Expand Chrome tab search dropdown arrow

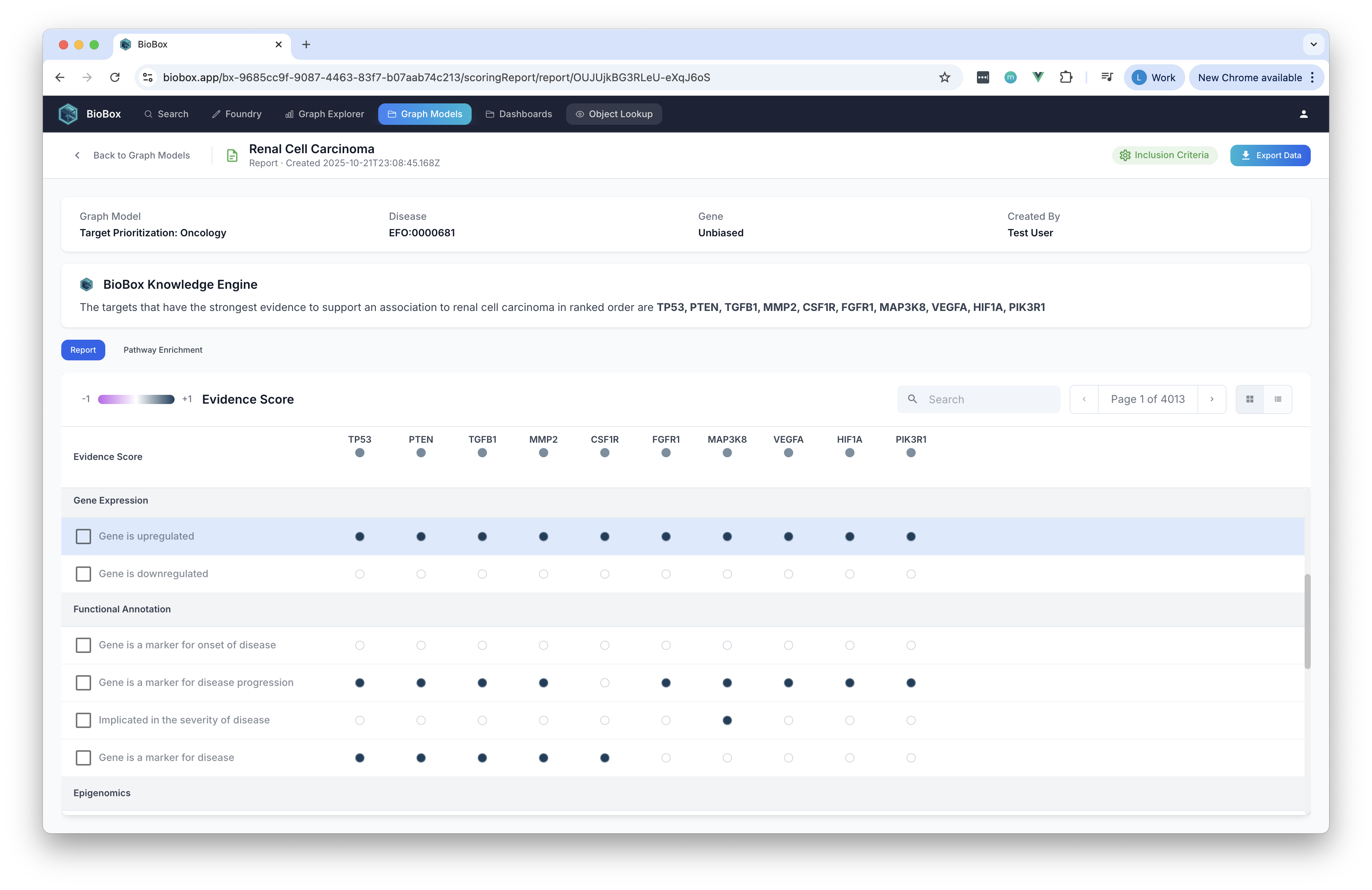coord(1313,44)
